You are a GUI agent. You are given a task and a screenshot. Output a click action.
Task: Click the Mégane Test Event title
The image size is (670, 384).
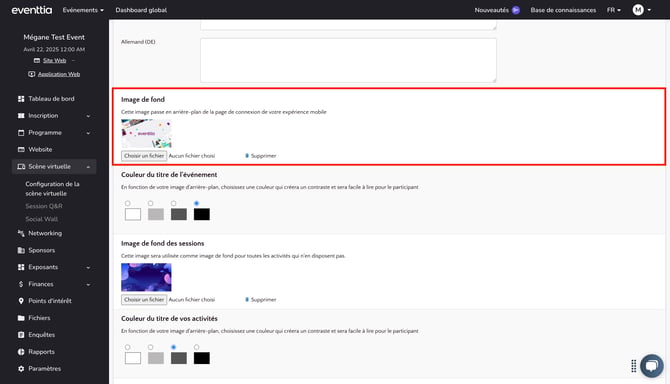[54, 37]
